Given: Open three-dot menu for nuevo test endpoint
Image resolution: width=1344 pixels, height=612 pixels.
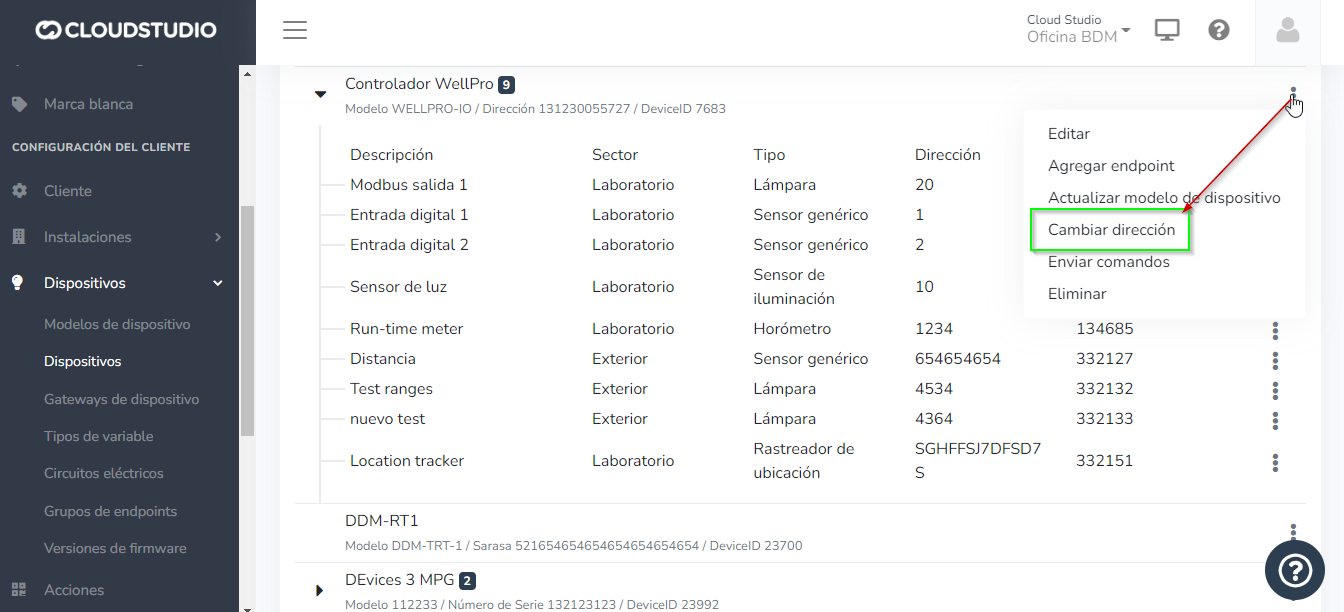Looking at the screenshot, I should pos(1275,420).
